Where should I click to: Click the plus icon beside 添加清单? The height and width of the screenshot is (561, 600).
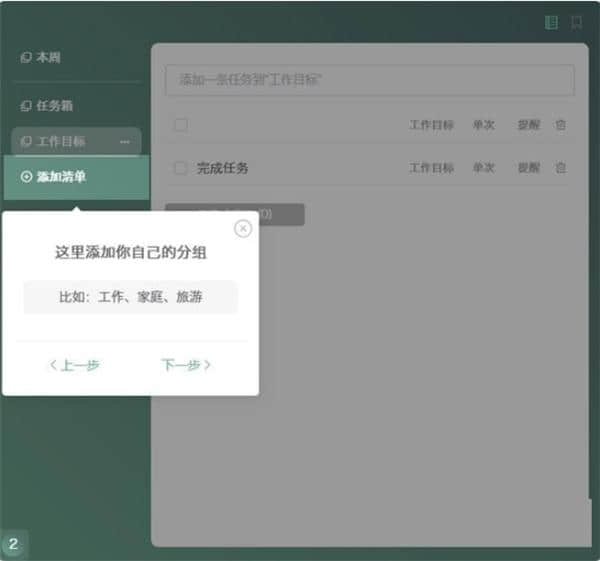[x=26, y=177]
